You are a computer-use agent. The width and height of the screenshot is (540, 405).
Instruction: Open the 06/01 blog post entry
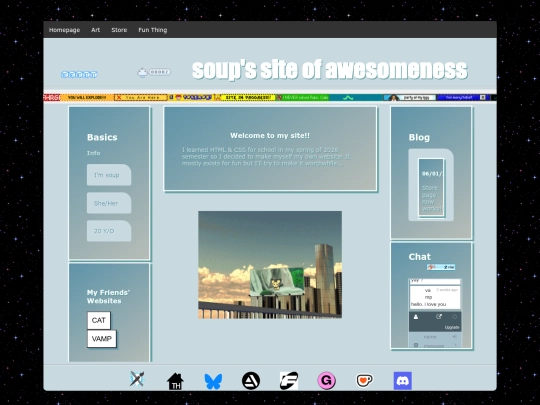pyautogui.click(x=431, y=187)
